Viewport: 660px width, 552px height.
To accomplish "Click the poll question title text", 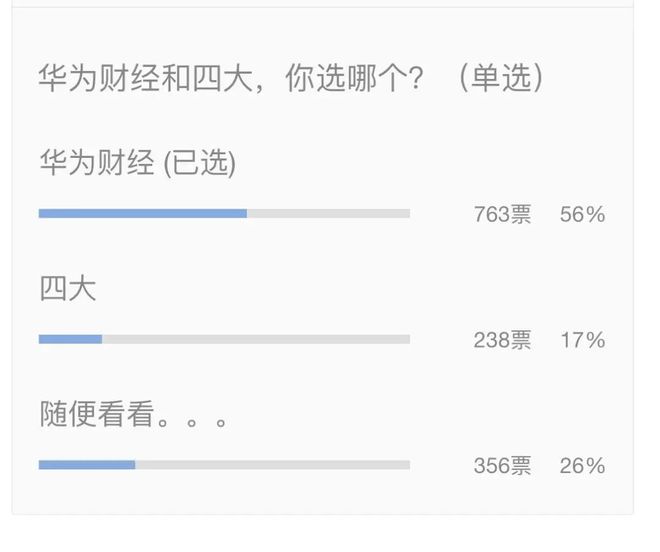I will [x=291, y=78].
